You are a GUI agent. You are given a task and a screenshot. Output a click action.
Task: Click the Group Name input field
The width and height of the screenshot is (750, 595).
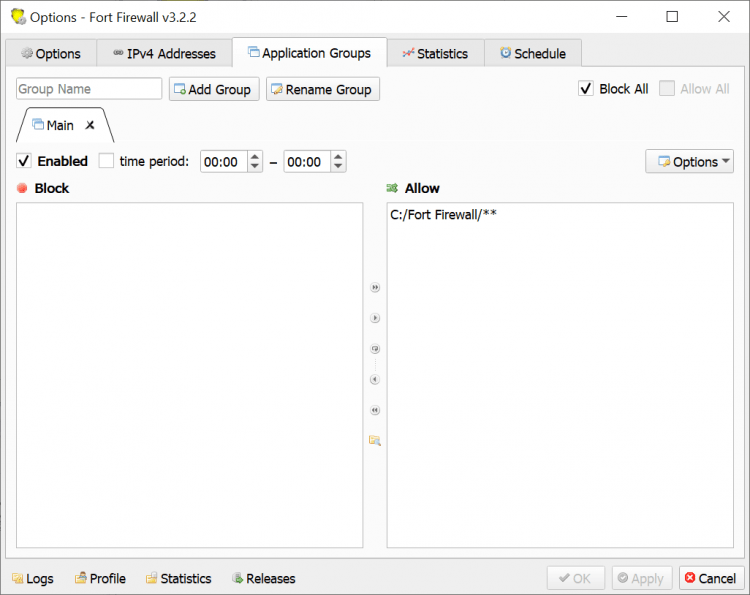click(x=89, y=89)
